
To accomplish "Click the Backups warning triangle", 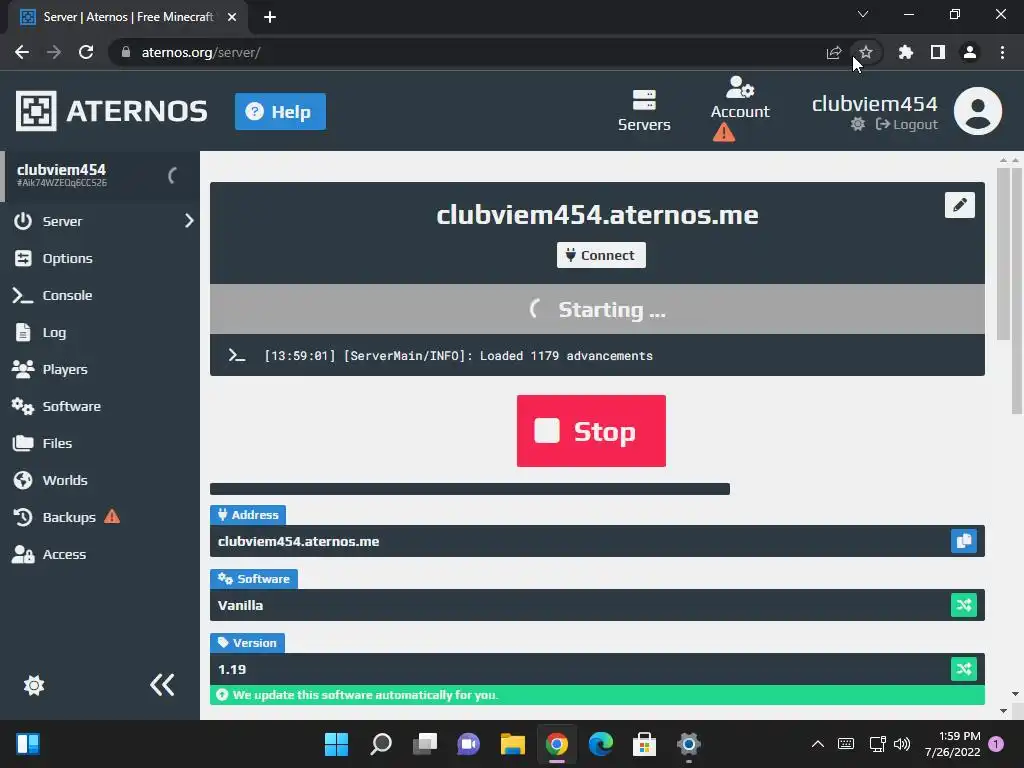I will pos(112,517).
